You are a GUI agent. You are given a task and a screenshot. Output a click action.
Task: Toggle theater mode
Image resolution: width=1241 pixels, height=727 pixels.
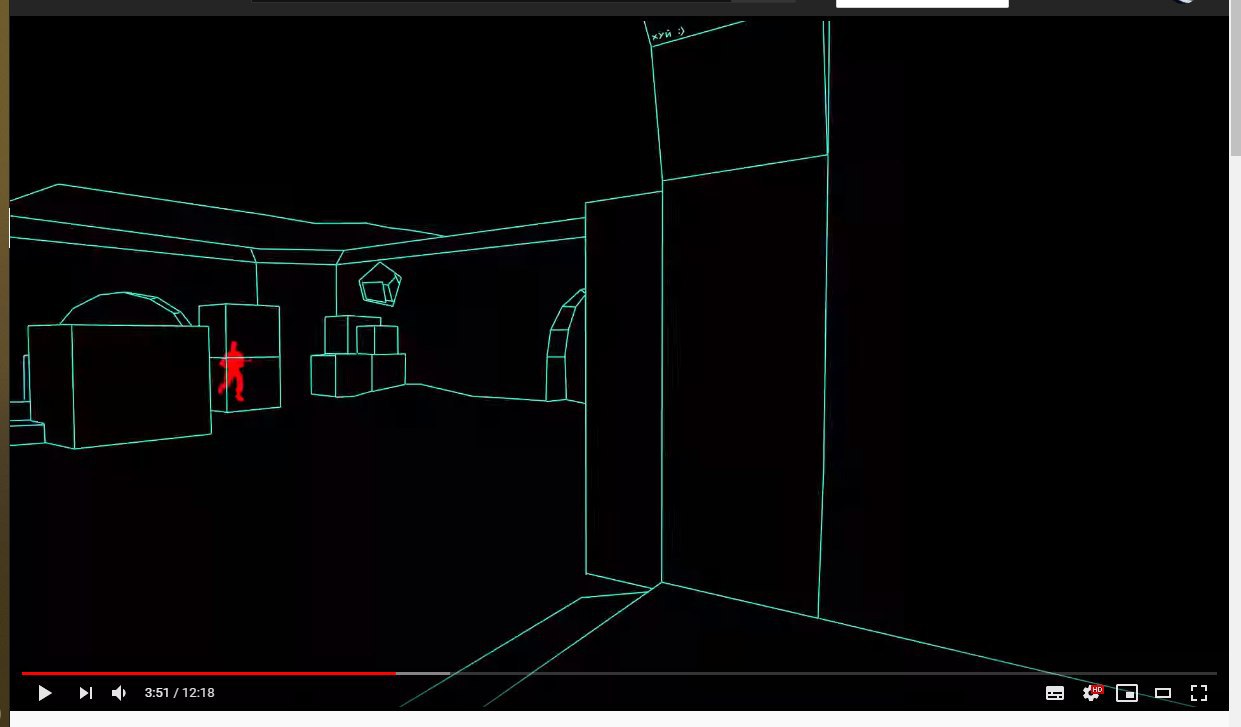pos(1163,693)
